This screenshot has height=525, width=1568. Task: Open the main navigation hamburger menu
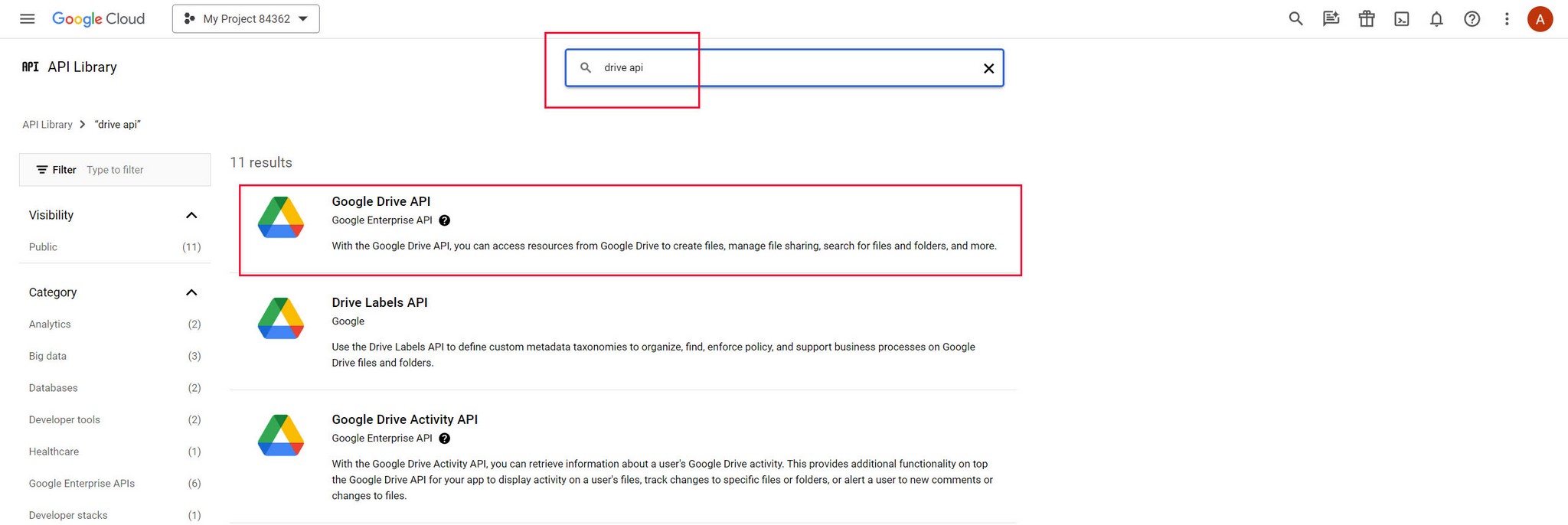pos(28,18)
